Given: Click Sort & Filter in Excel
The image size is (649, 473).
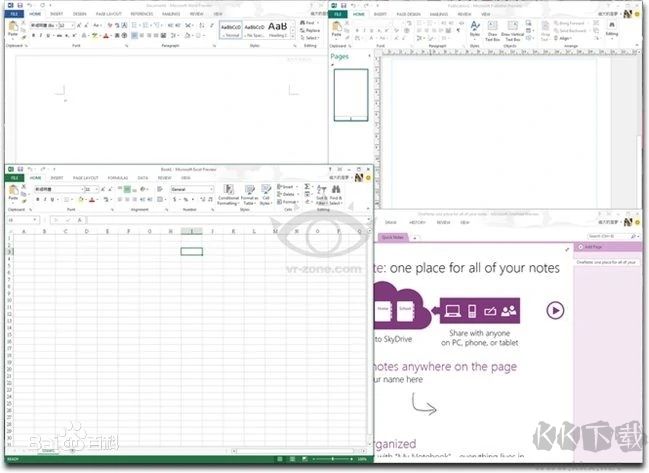Looking at the screenshot, I should (x=322, y=195).
